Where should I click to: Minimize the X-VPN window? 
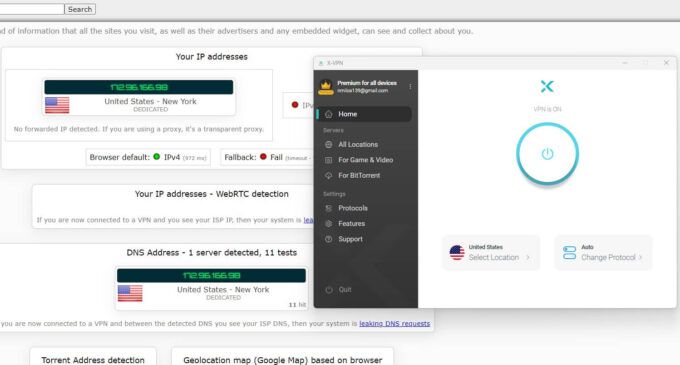tap(625, 63)
